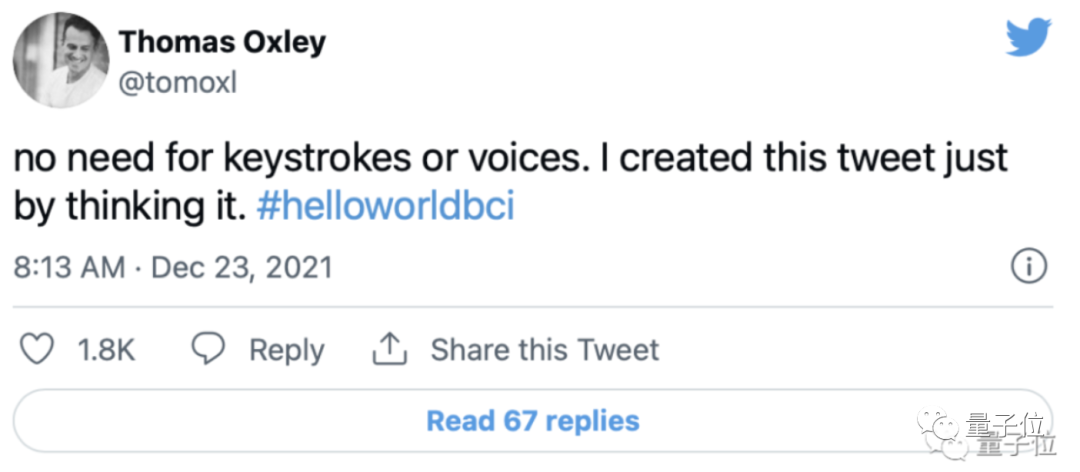Click the Thomas Oxley display name
Viewport: 1080px width, 472px height.
(221, 42)
